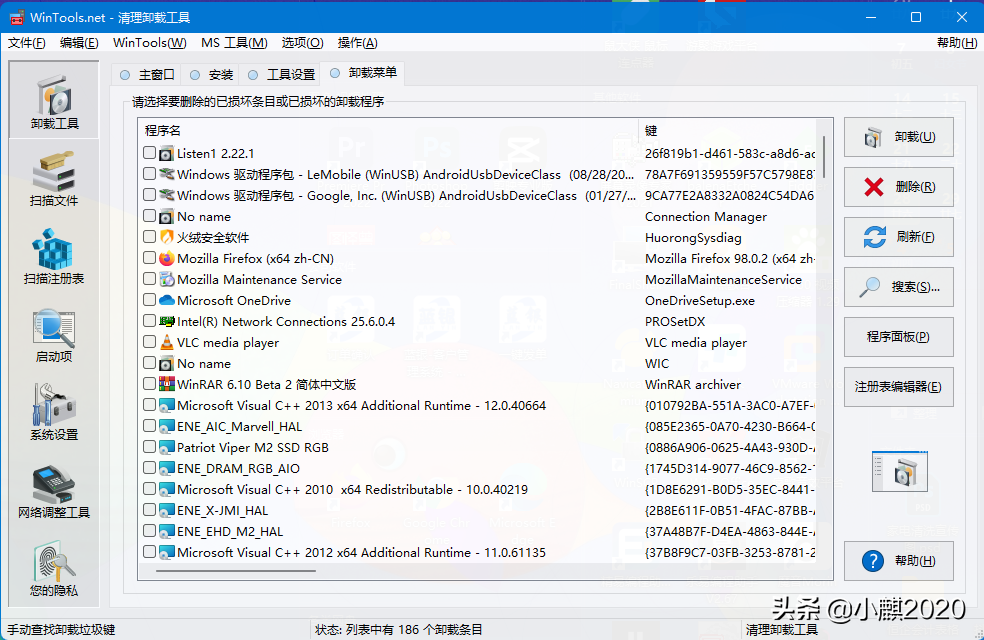Viewport: 984px width, 640px height.
Task: Open the WinTools(W) menu
Action: click(x=149, y=43)
